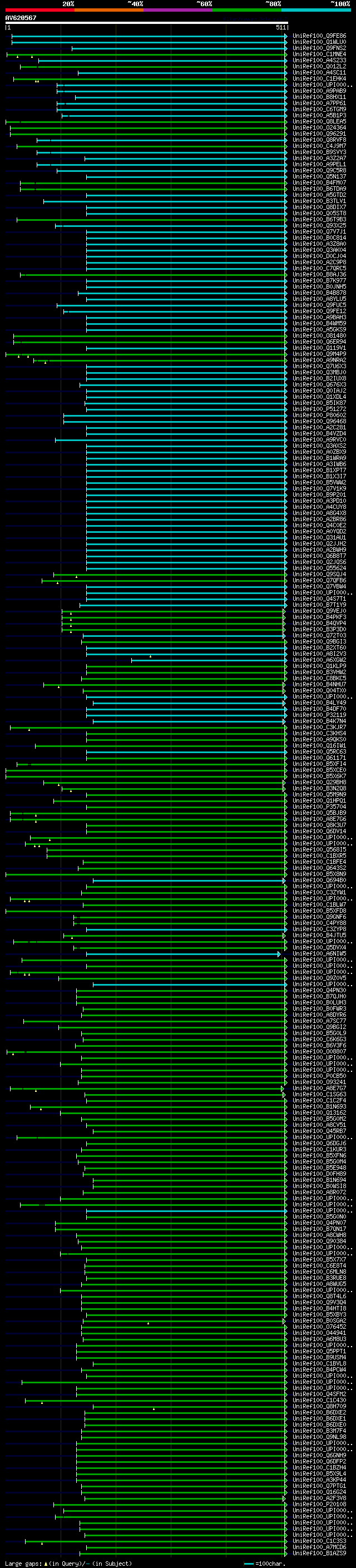Select the UniRef100_A9RVC0 label
356x1568 pixels.
point(319,439)
